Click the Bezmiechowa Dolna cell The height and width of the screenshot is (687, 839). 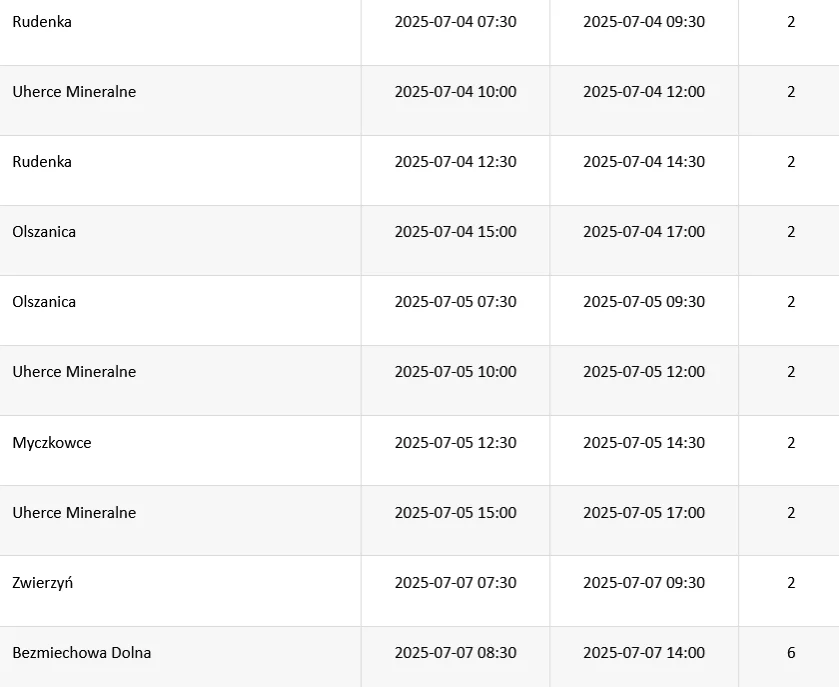coord(82,652)
